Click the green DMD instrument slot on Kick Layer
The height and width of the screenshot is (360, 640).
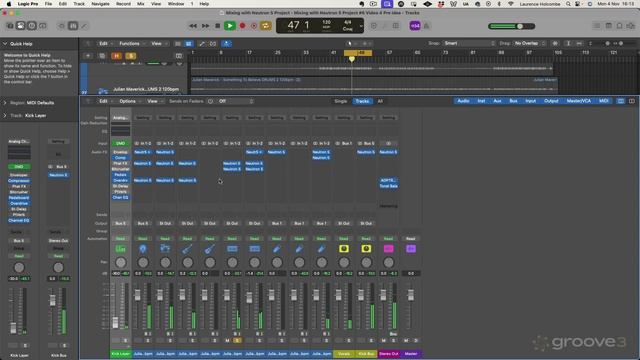tap(120, 144)
